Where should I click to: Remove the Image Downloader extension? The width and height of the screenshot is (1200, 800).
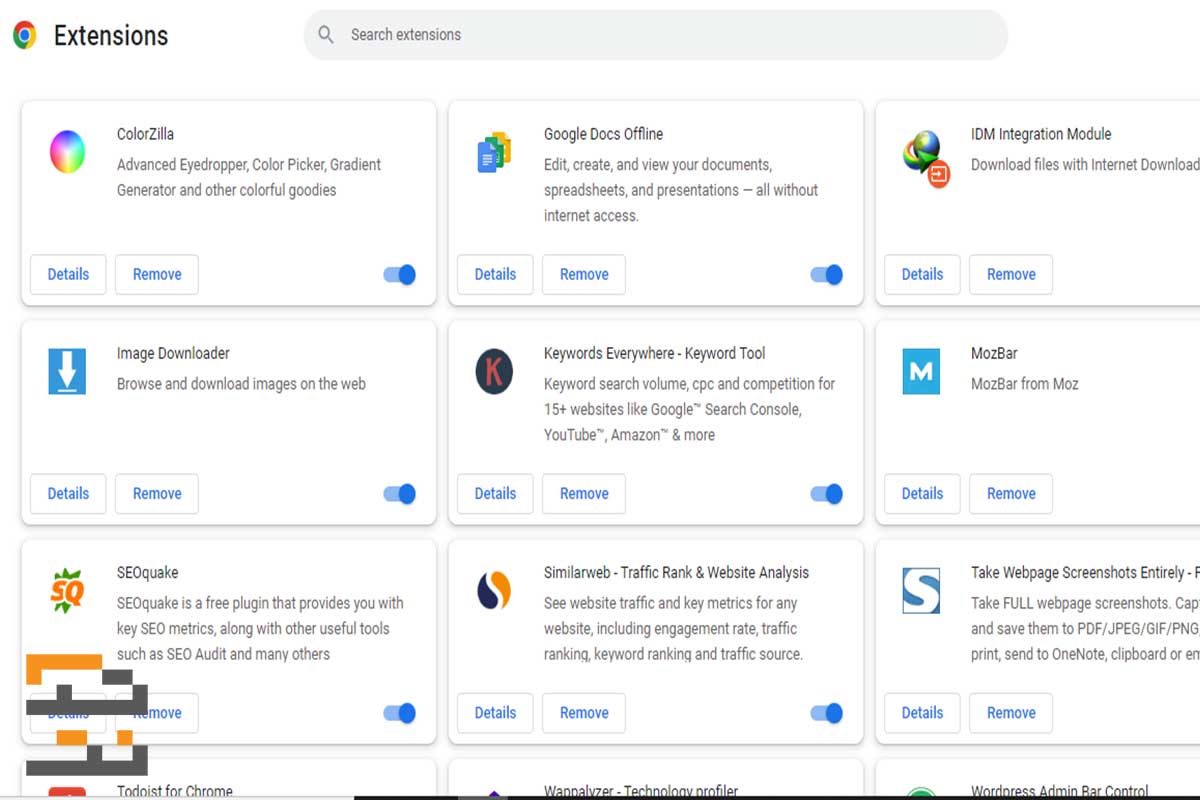(x=157, y=494)
